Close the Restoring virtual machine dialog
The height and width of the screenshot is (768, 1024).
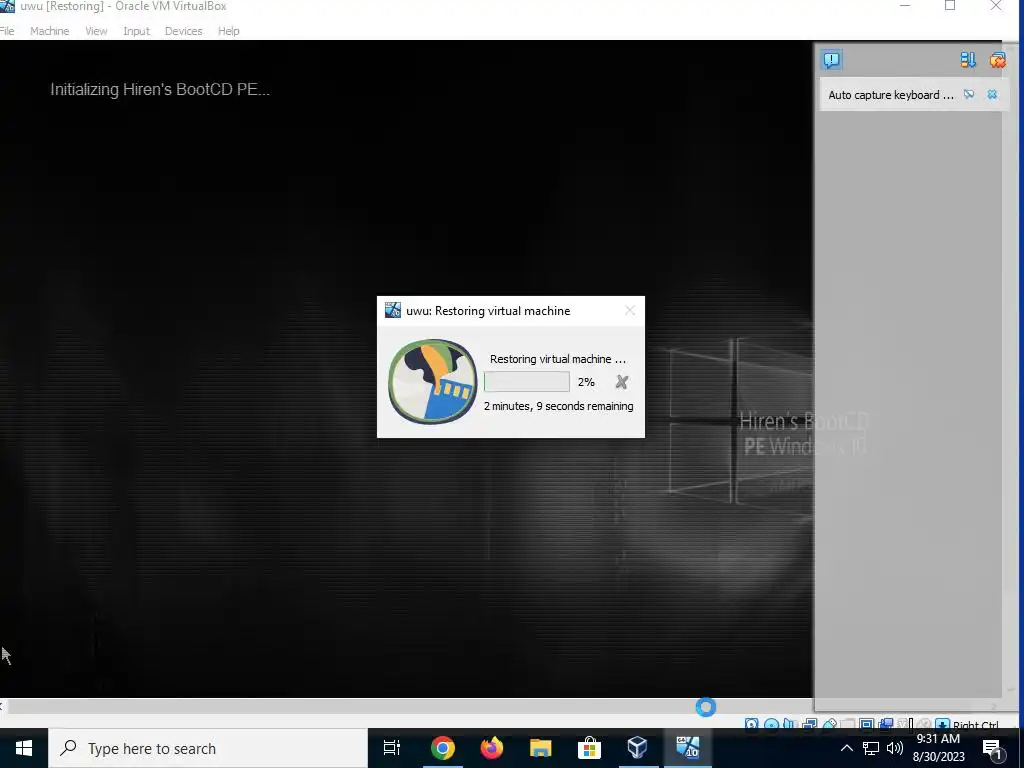[630, 311]
